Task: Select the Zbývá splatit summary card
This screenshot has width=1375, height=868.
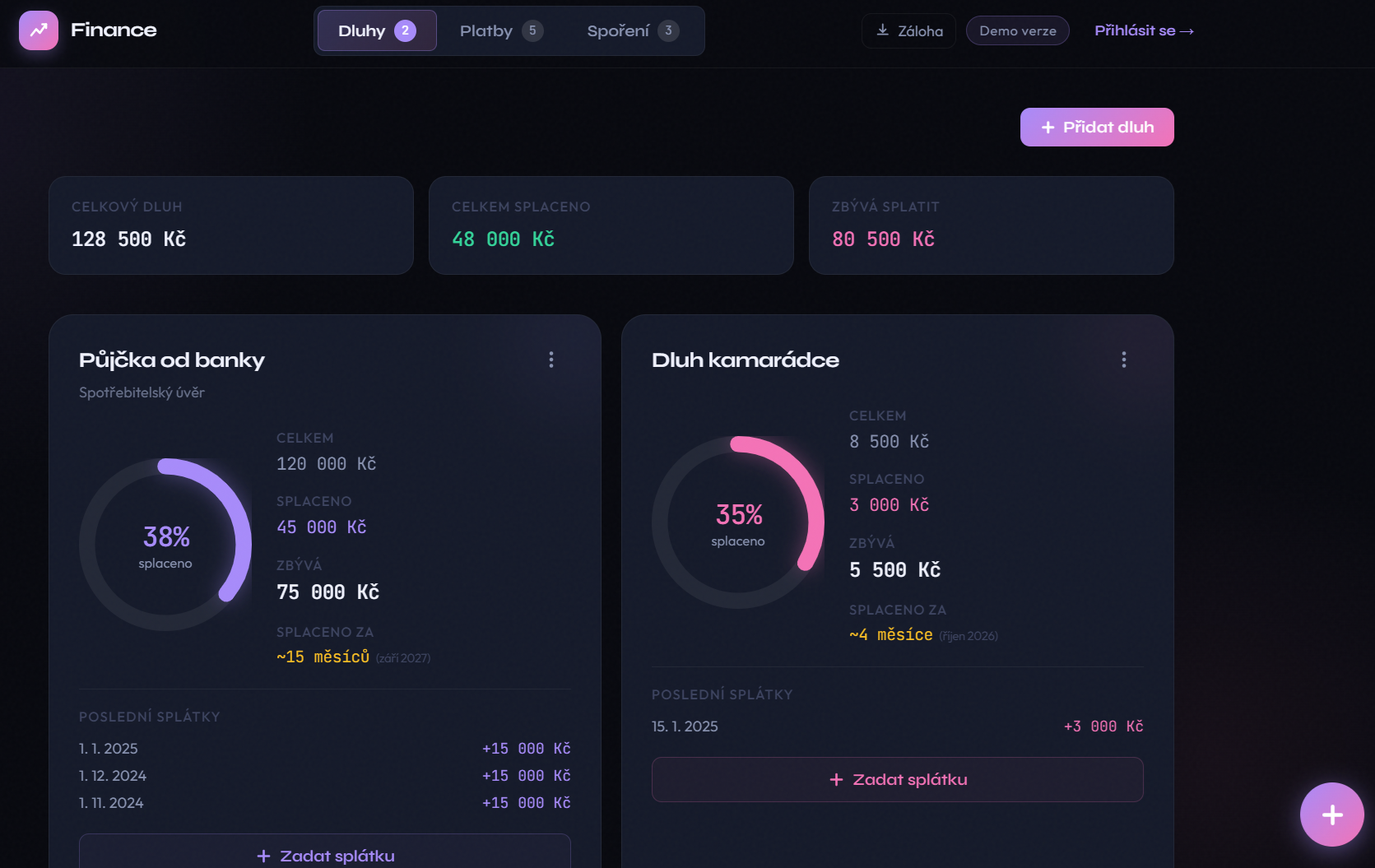Action: (992, 225)
